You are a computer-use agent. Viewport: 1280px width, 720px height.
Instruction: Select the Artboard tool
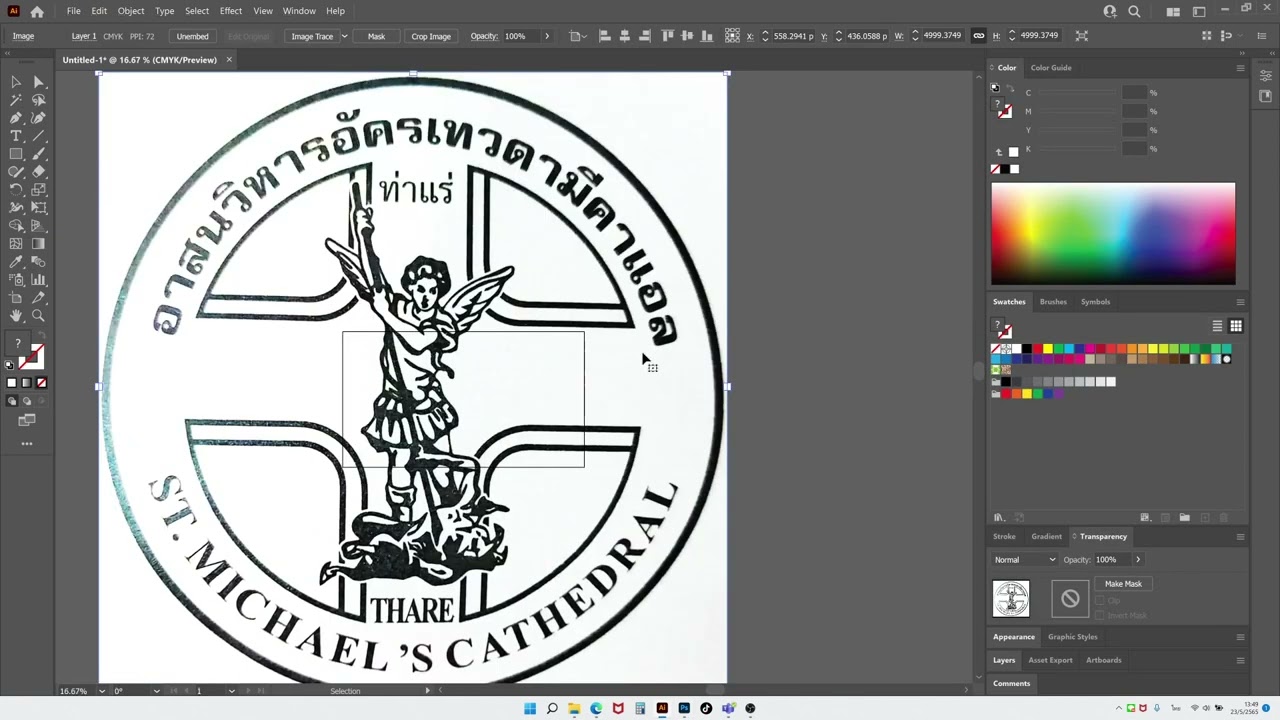coord(16,298)
